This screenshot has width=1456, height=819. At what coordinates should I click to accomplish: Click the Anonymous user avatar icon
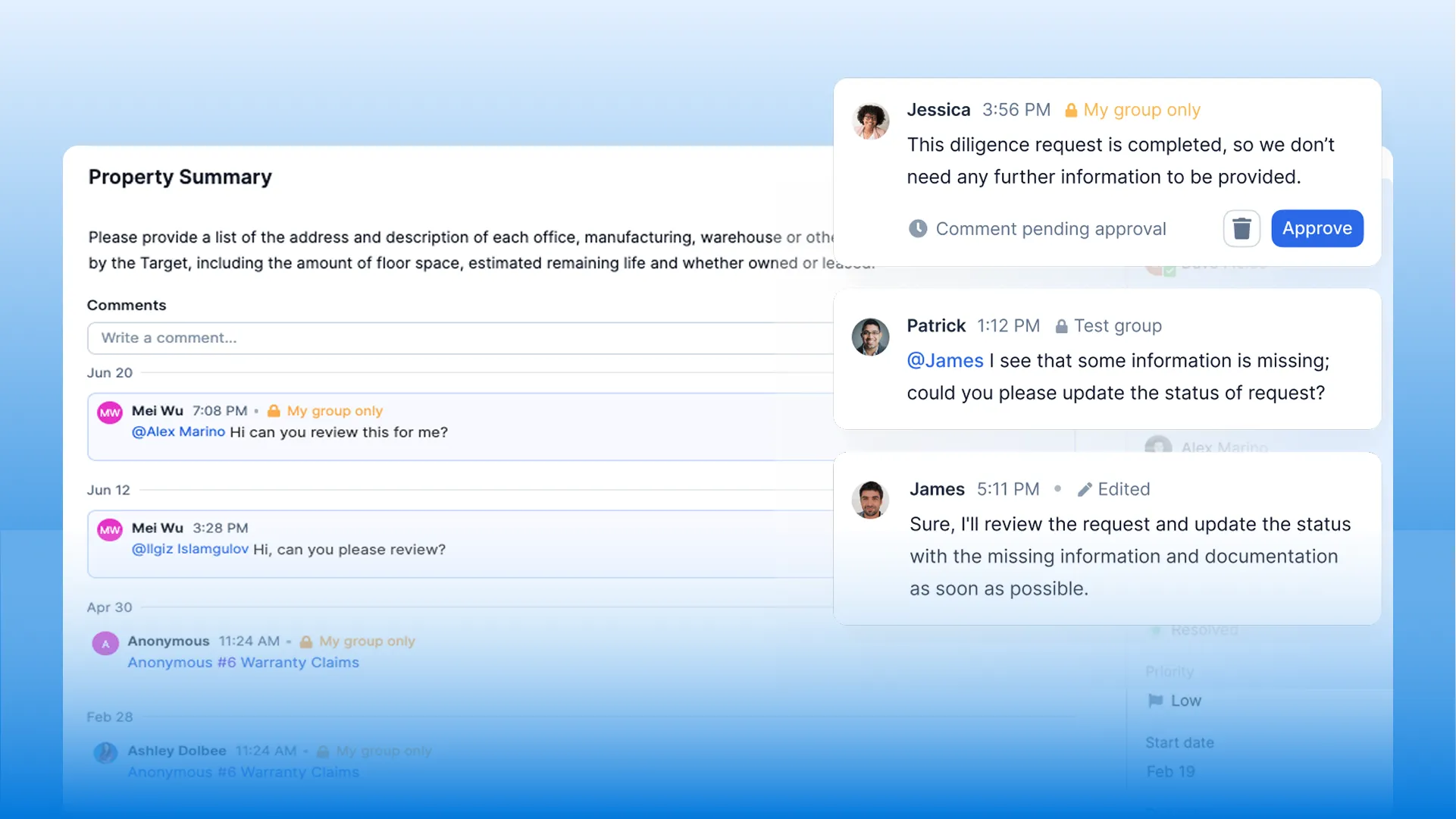pyautogui.click(x=105, y=644)
